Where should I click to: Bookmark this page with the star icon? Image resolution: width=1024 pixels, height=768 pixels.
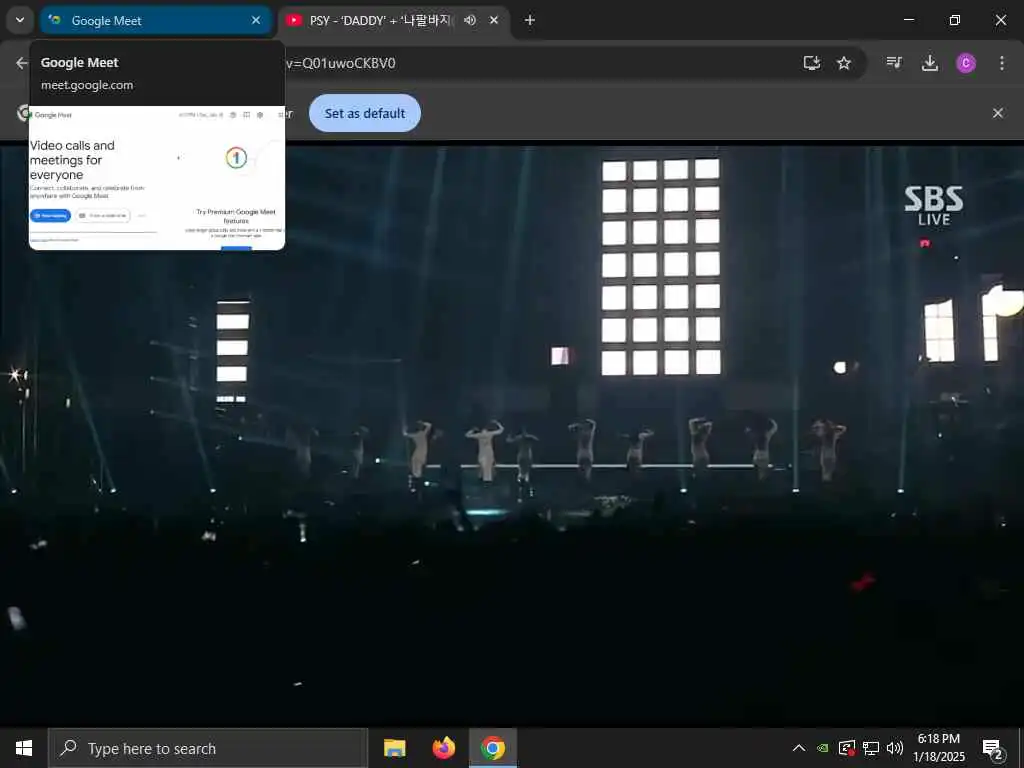tap(844, 63)
